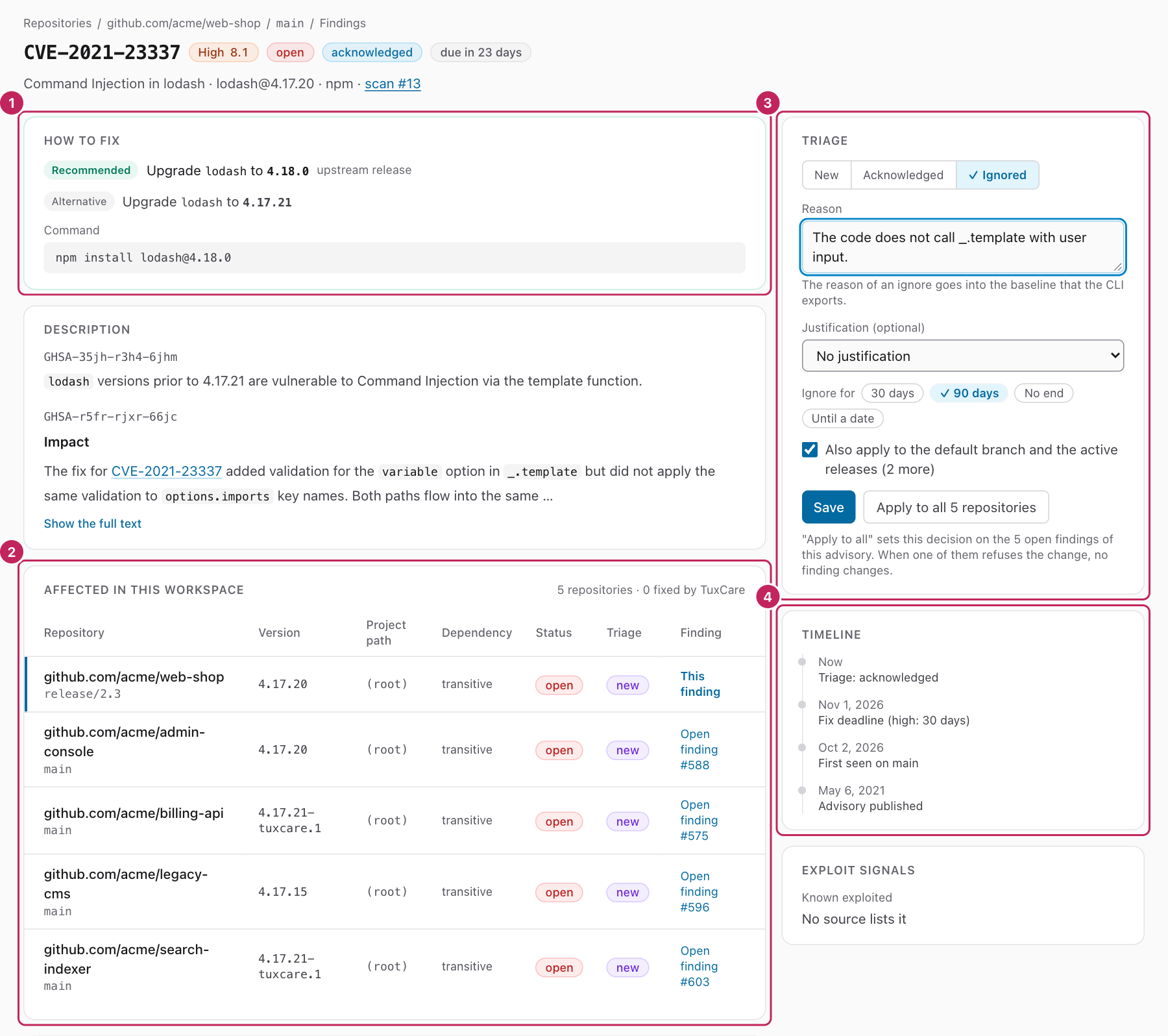Open finding #575 for billing-api

pos(699,820)
